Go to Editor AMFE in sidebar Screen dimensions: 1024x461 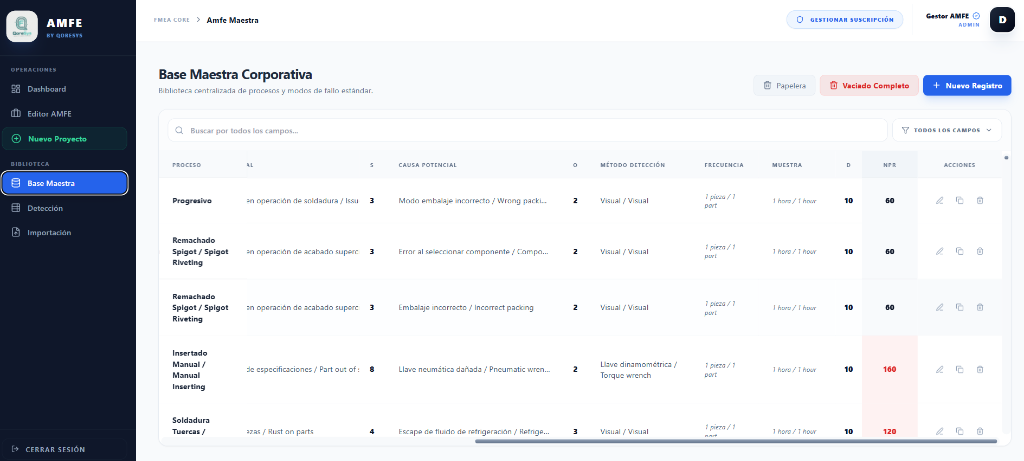[49, 113]
